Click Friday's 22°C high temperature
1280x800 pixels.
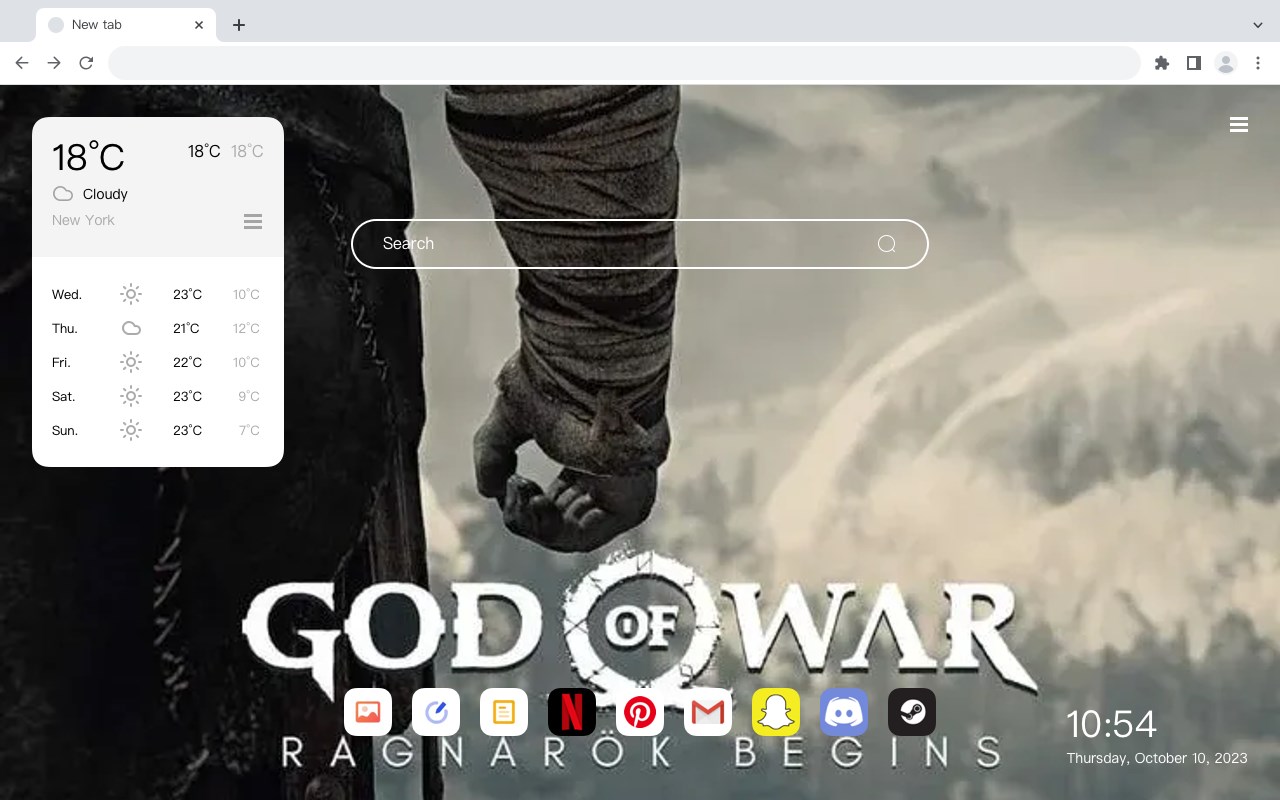tap(187, 362)
